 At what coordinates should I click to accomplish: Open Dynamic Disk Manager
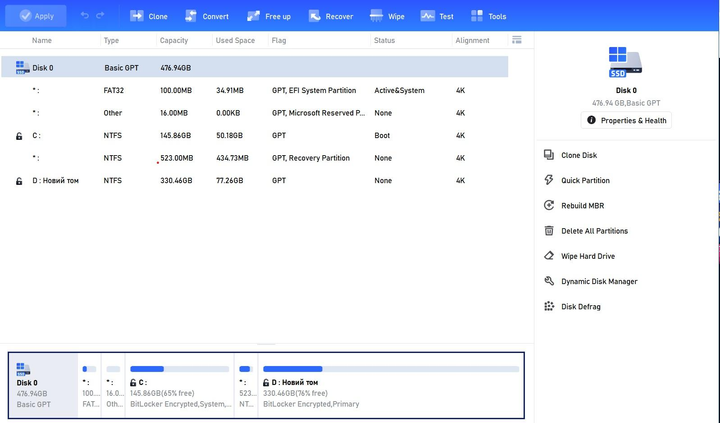599,282
